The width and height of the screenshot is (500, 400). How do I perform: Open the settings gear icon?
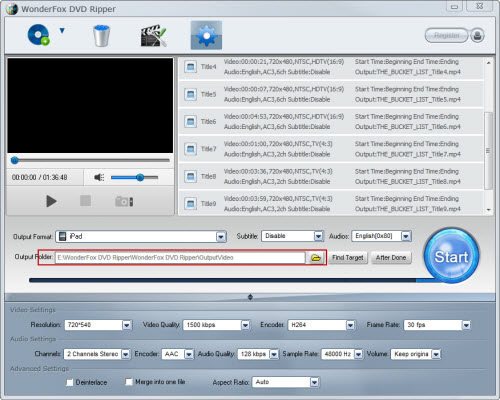[206, 35]
